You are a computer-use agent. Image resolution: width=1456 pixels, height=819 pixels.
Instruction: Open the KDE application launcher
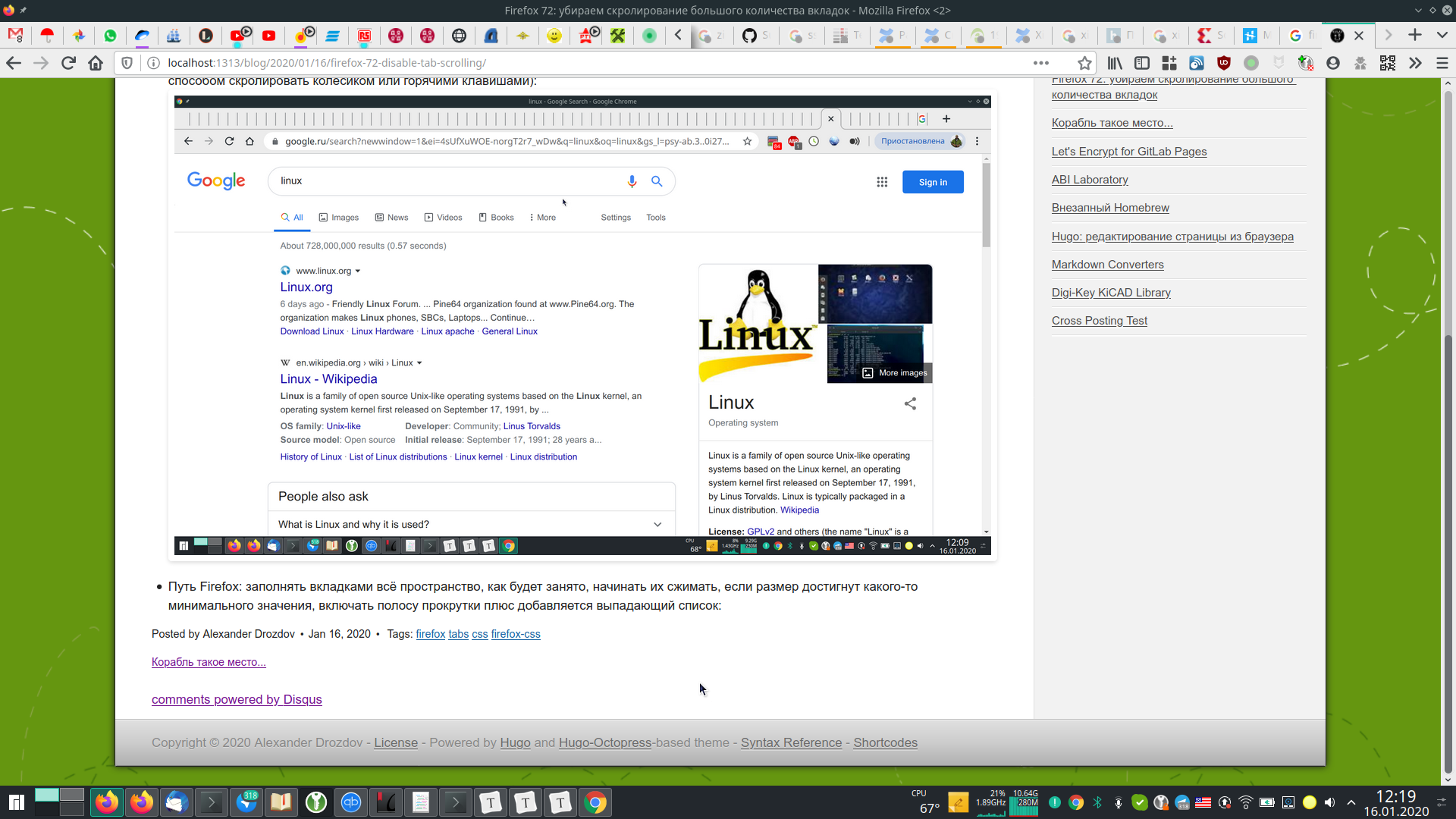coord(17,802)
